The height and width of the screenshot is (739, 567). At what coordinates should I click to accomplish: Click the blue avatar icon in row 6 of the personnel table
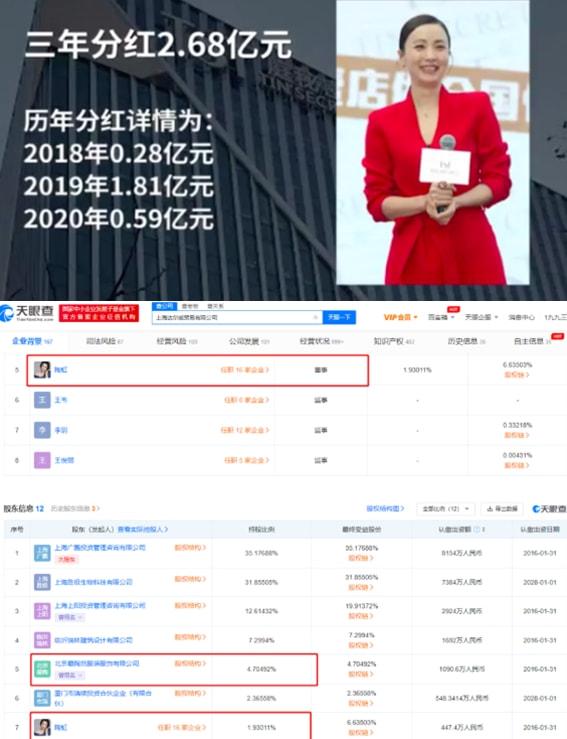pyautogui.click(x=42, y=400)
